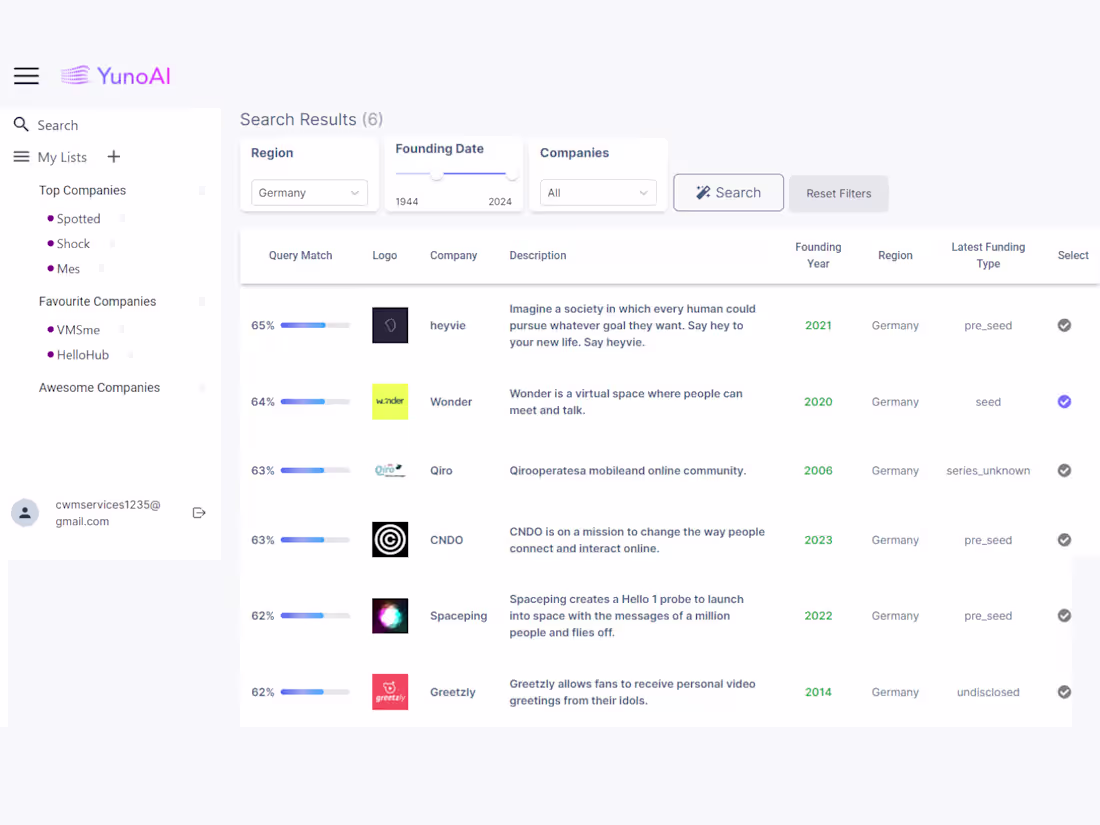Toggle the select checkmark for heyvie
This screenshot has height=825, width=1100.
[x=1064, y=326]
